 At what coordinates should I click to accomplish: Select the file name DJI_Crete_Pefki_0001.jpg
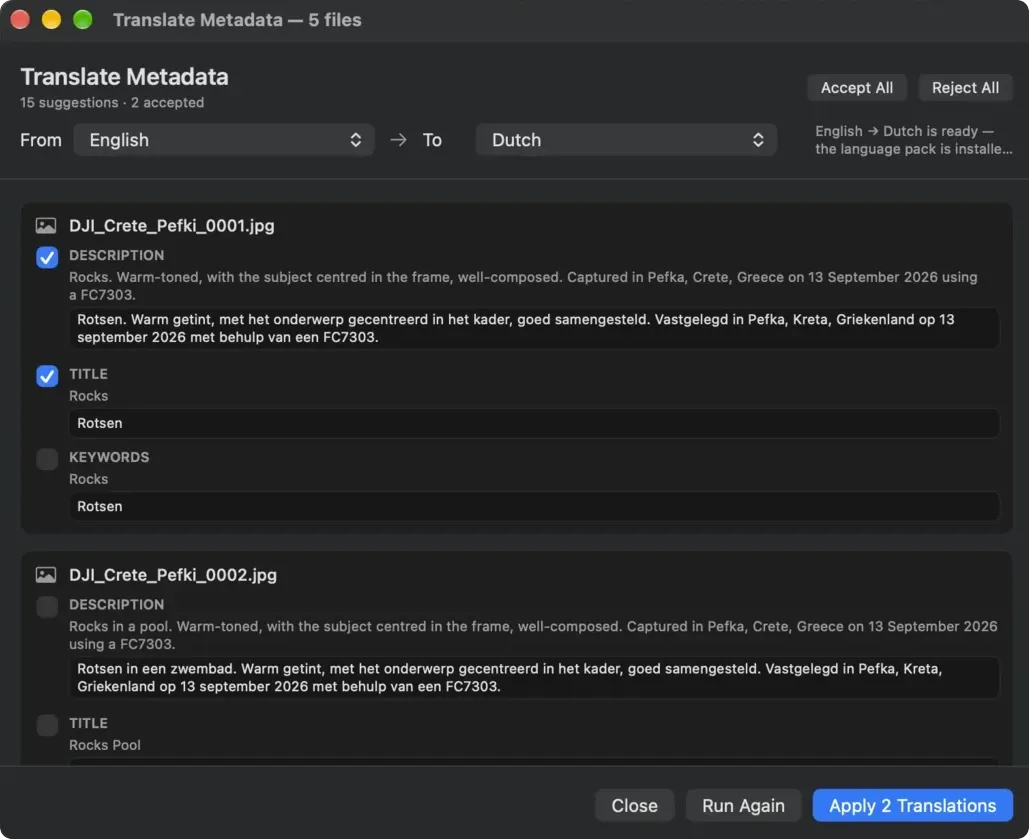pos(172,226)
